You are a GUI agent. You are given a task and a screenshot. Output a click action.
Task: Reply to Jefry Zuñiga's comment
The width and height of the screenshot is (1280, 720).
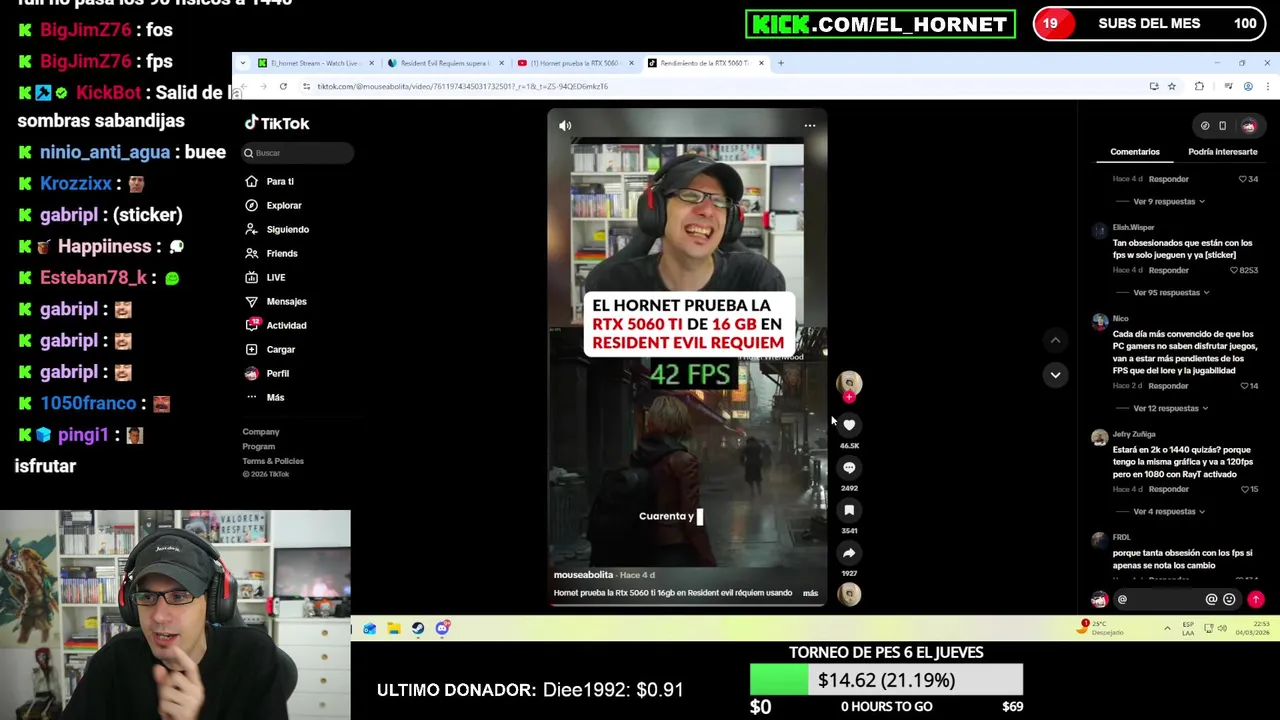tap(1169, 490)
